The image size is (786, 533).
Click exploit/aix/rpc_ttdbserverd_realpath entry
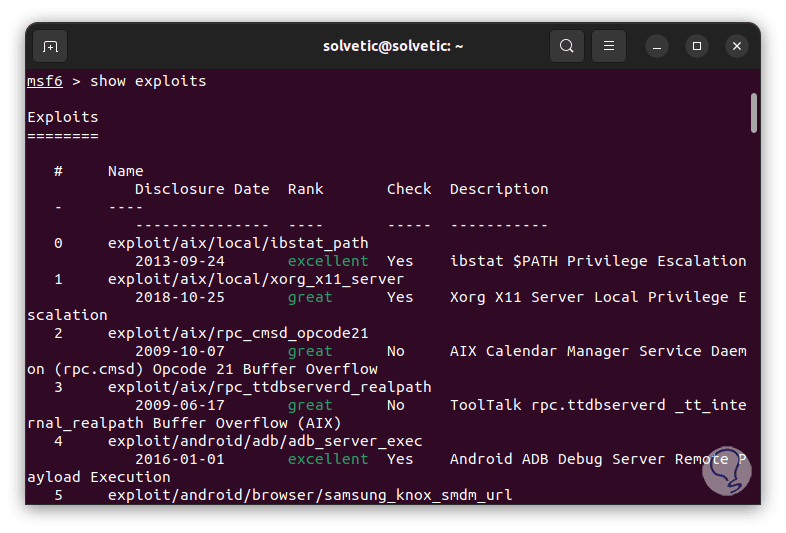(270, 388)
